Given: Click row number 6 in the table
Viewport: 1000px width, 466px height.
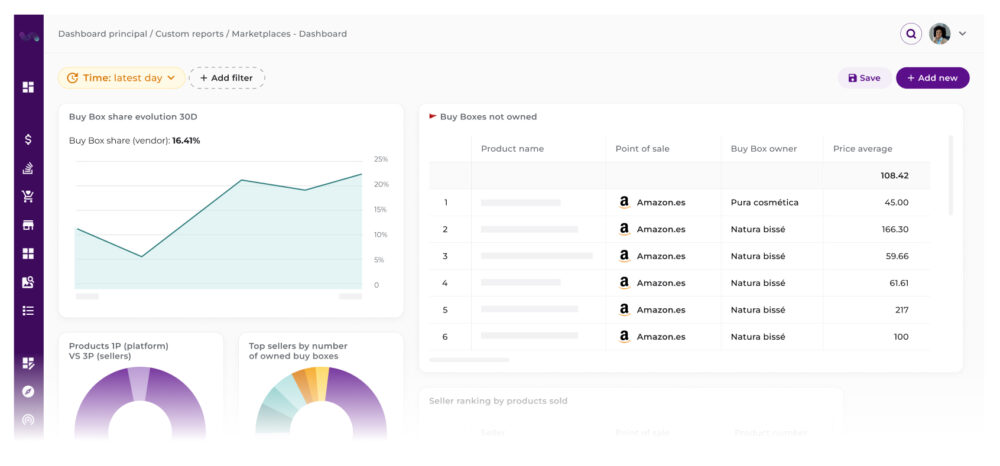Looking at the screenshot, I should click(x=445, y=336).
